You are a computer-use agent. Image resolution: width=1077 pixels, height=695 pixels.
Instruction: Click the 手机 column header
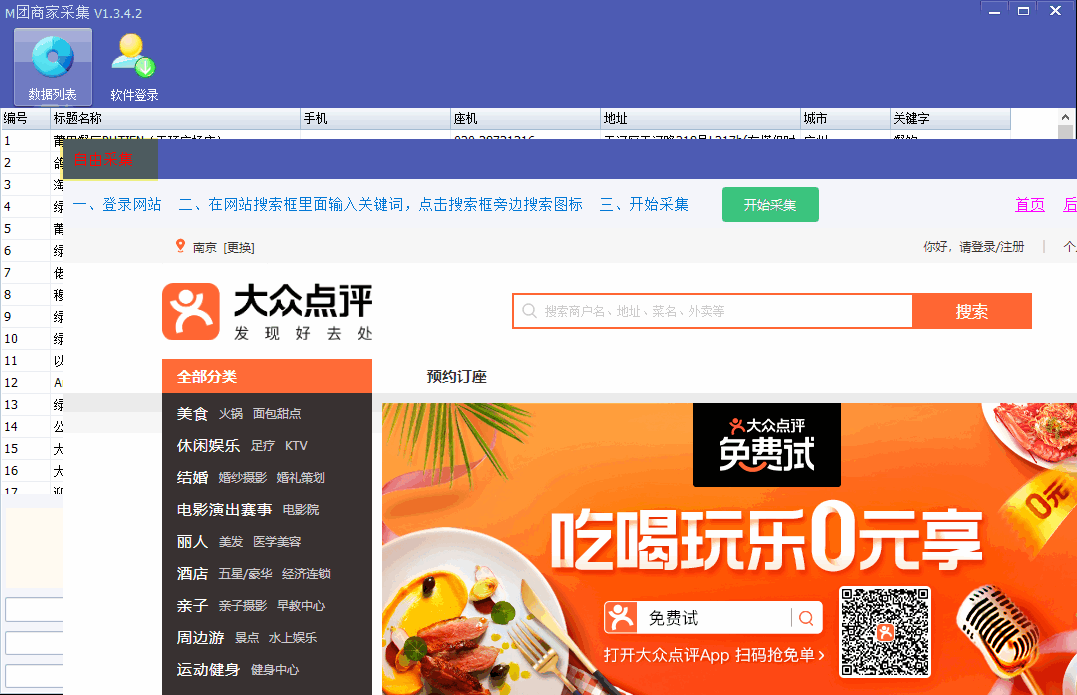[376, 119]
